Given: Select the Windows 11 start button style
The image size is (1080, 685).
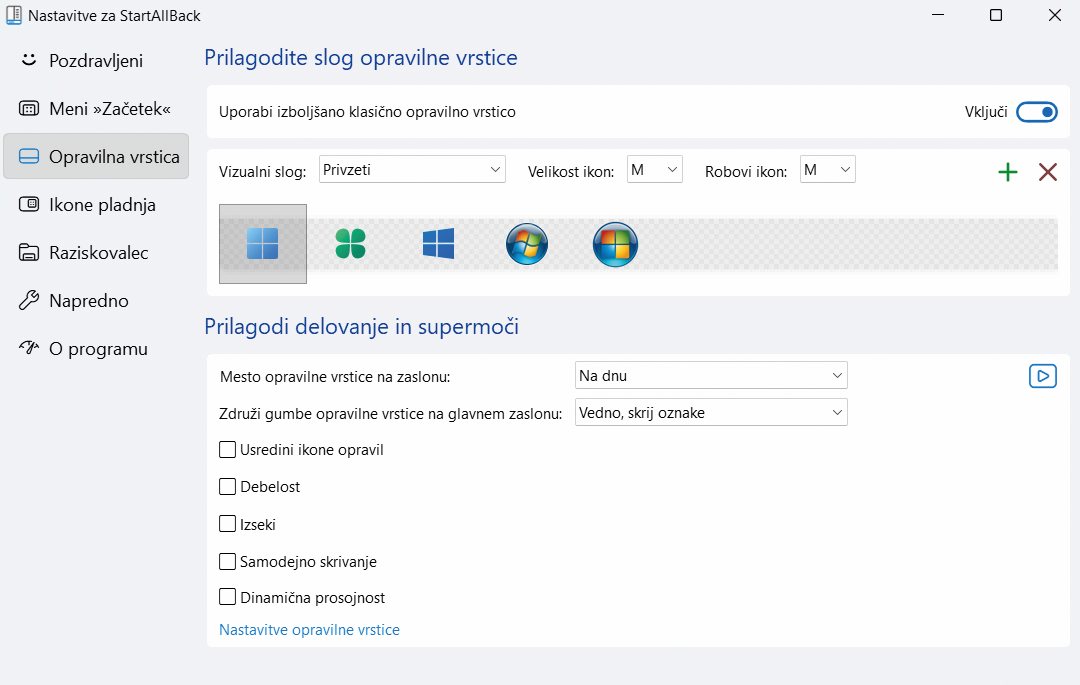Looking at the screenshot, I should 262,244.
